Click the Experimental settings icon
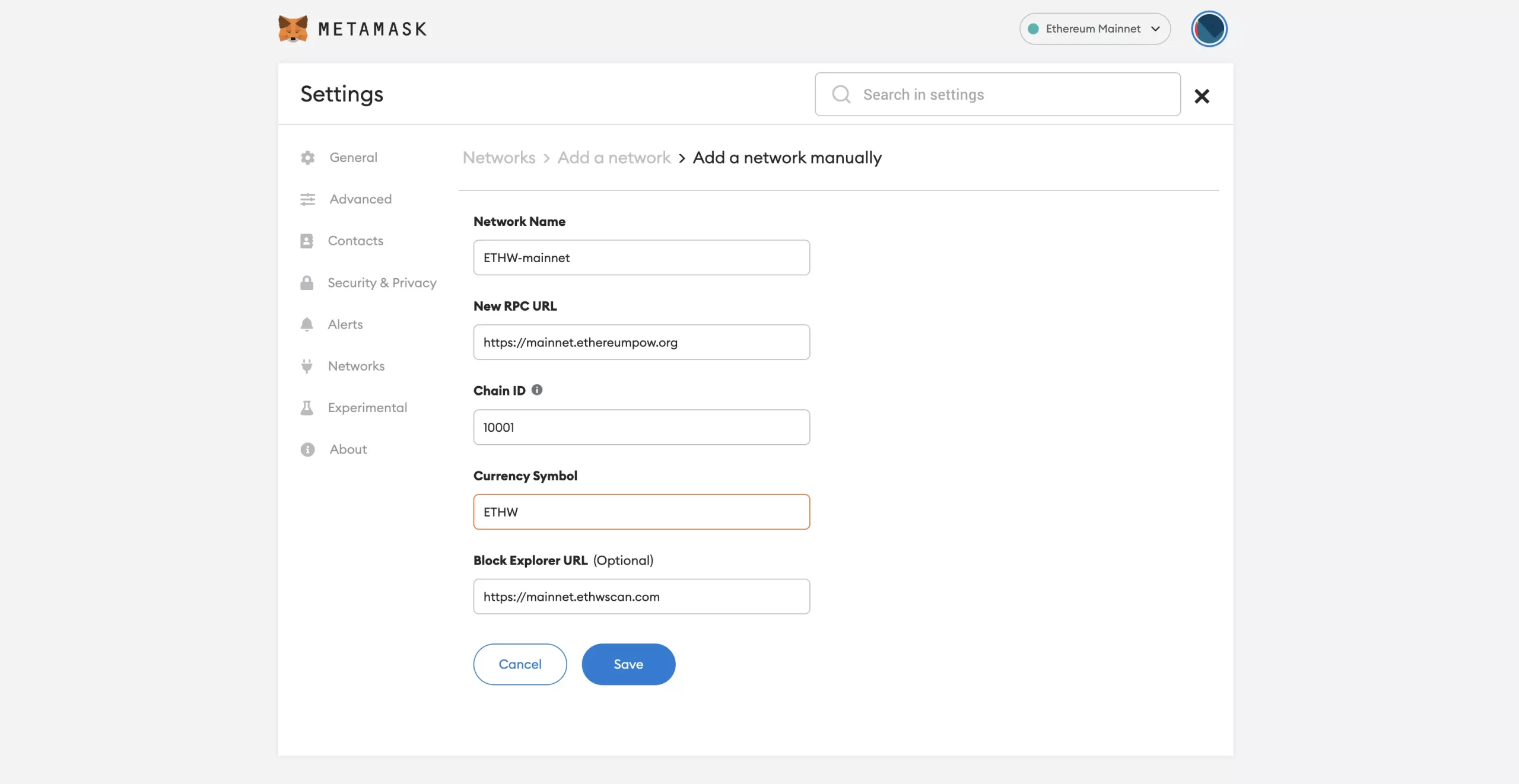This screenshot has height=784, width=1519. [x=307, y=408]
